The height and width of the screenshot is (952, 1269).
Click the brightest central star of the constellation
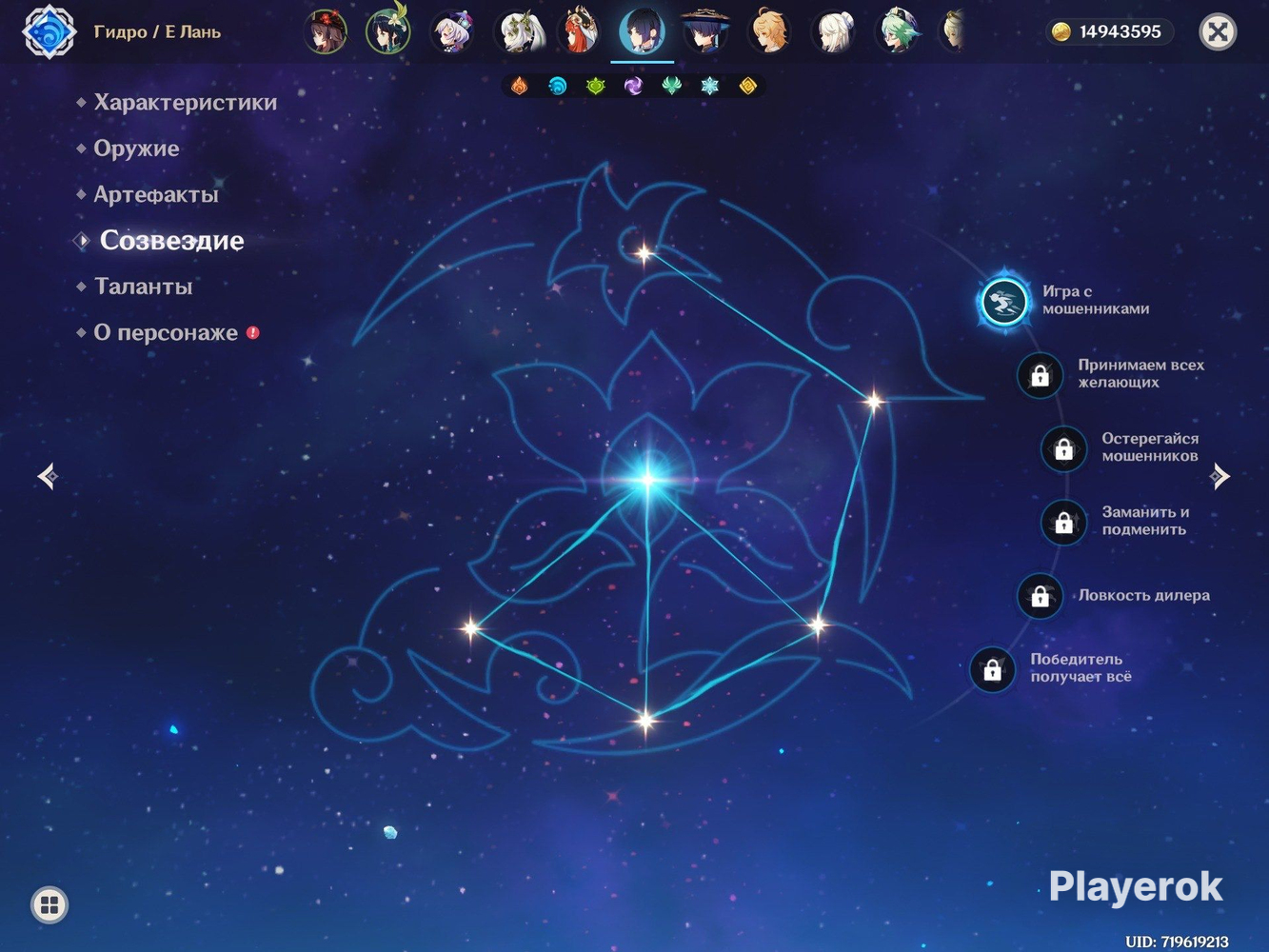pyautogui.click(x=647, y=478)
